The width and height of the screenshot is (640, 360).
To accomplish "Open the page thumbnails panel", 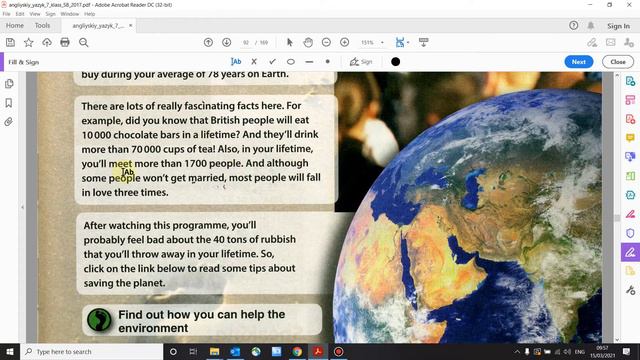I will click(x=9, y=84).
